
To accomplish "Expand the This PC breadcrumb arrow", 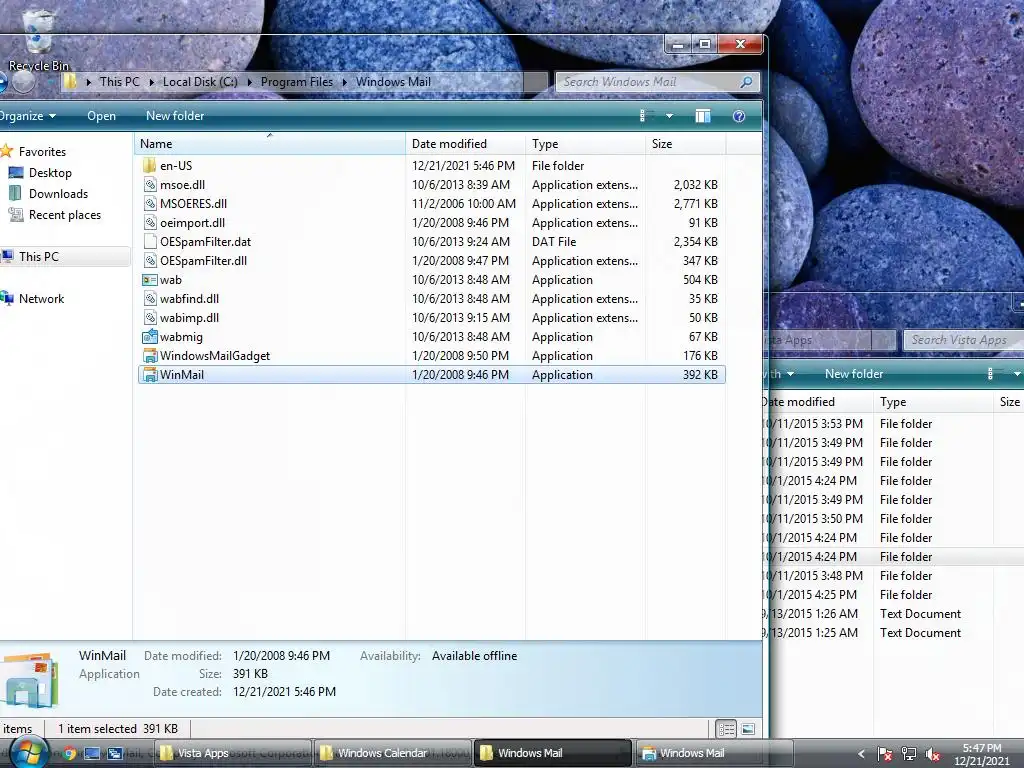I will pos(152,82).
